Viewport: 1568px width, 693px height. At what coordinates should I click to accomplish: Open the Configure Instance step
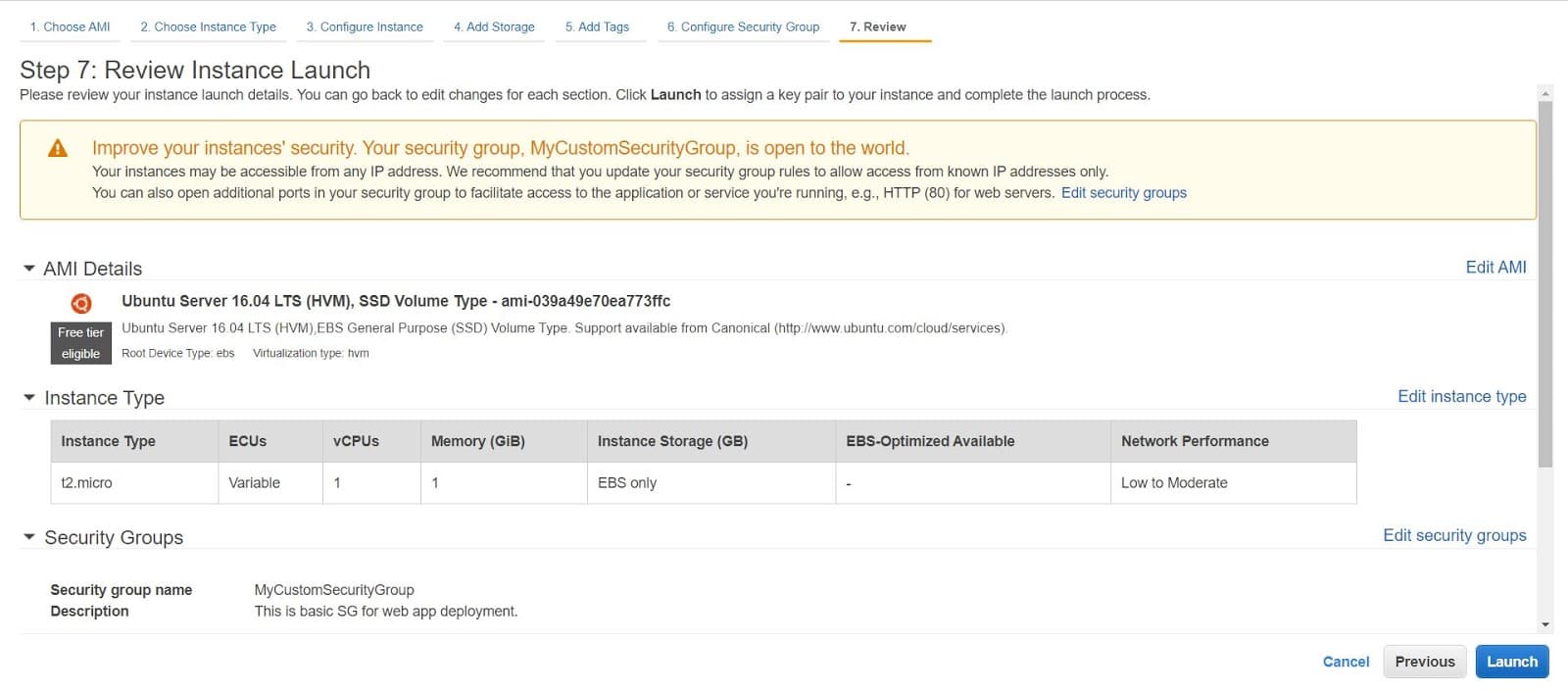click(365, 26)
